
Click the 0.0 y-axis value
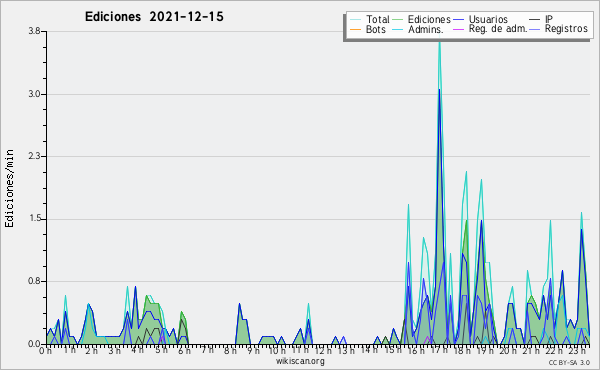34,344
